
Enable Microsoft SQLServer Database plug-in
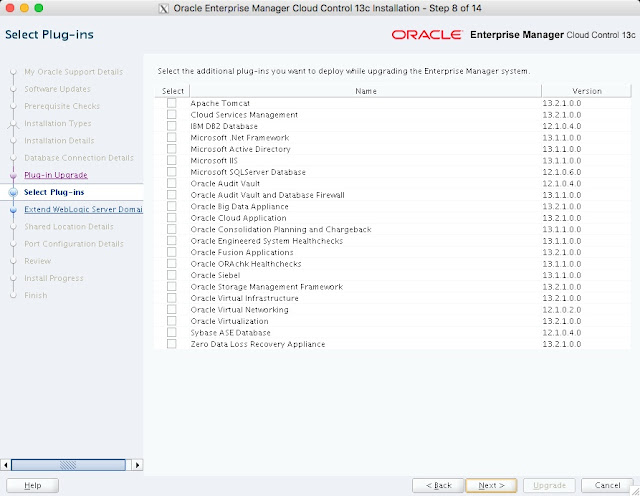[171, 171]
